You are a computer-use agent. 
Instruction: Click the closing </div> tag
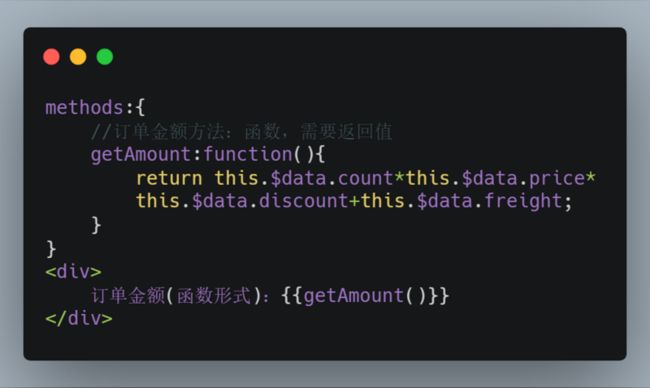pos(79,319)
